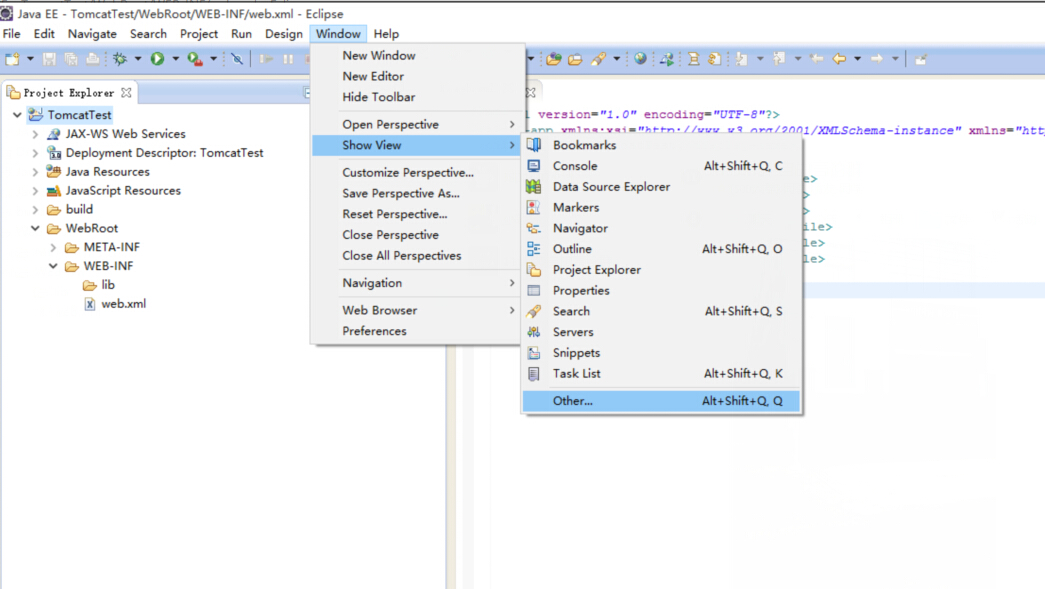Show the Servers view
The height and width of the screenshot is (589, 1045).
661,332
